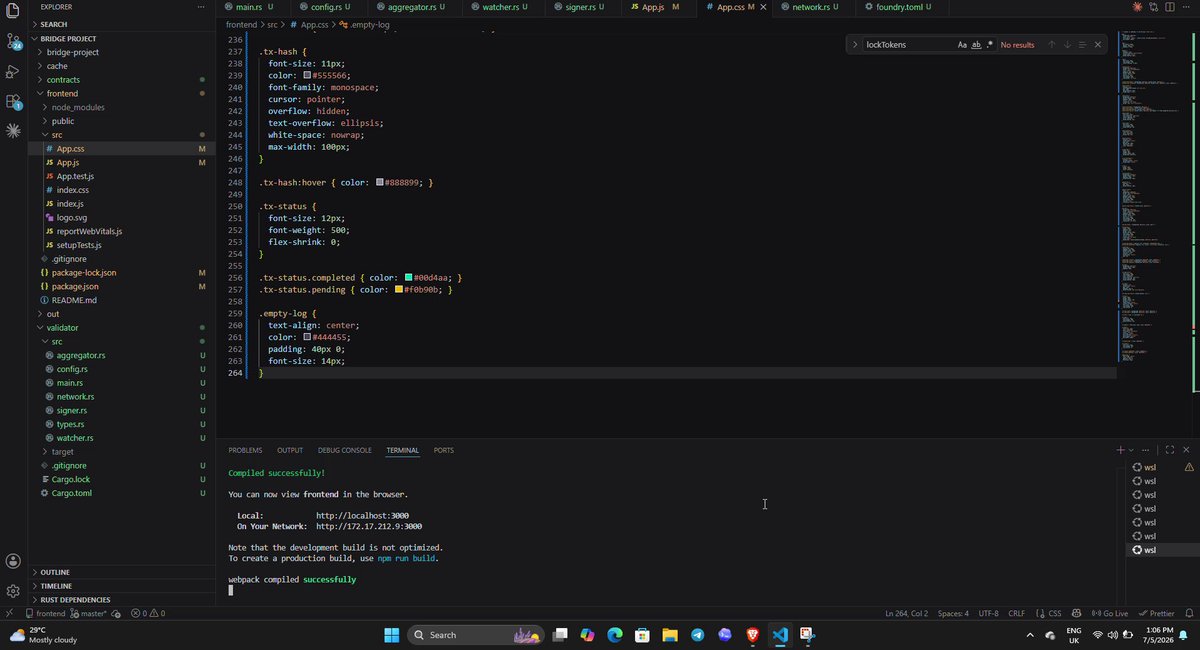The image size is (1200, 650).
Task: Toggle Find in Selection in find widget
Action: point(1082,45)
